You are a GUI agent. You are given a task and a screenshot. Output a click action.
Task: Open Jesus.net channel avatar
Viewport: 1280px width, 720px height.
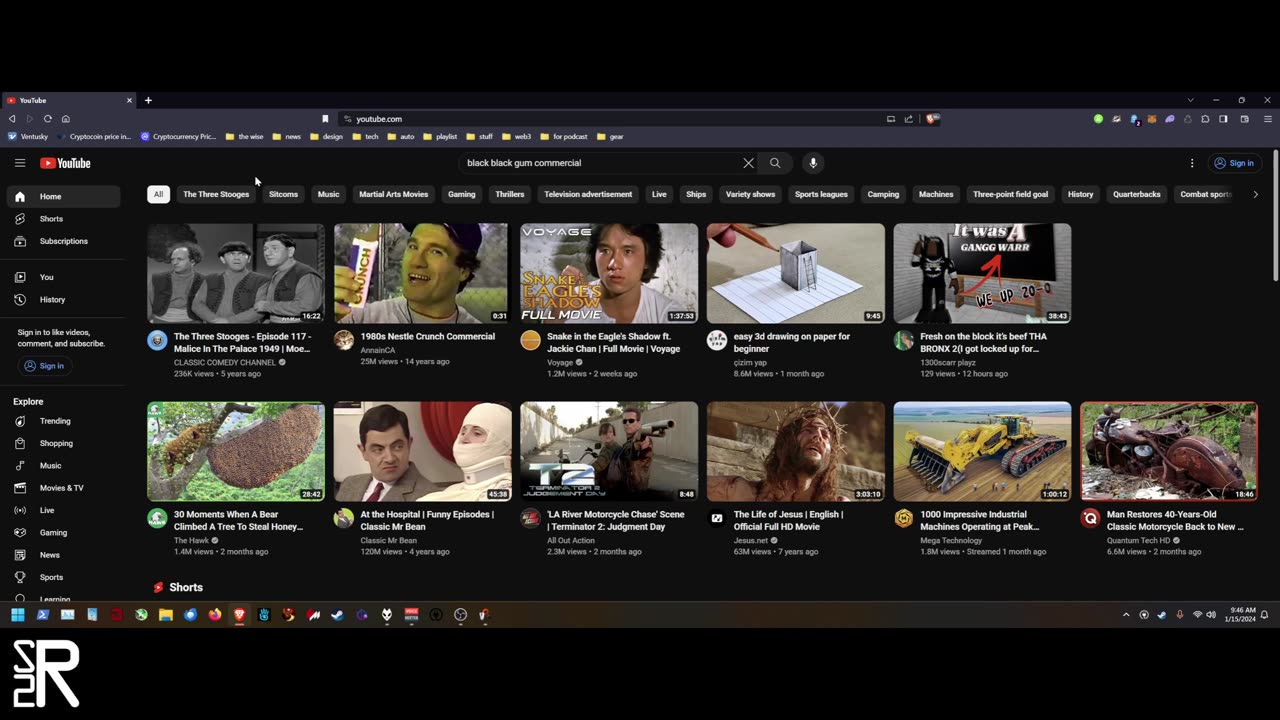(717, 518)
